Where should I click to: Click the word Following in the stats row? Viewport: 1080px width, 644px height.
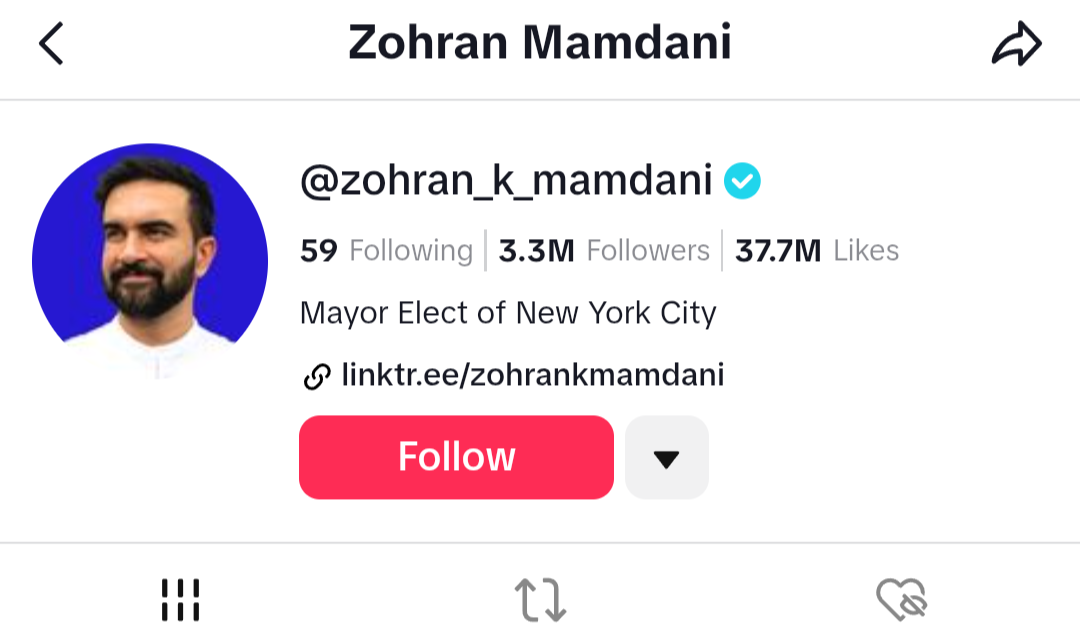click(411, 250)
